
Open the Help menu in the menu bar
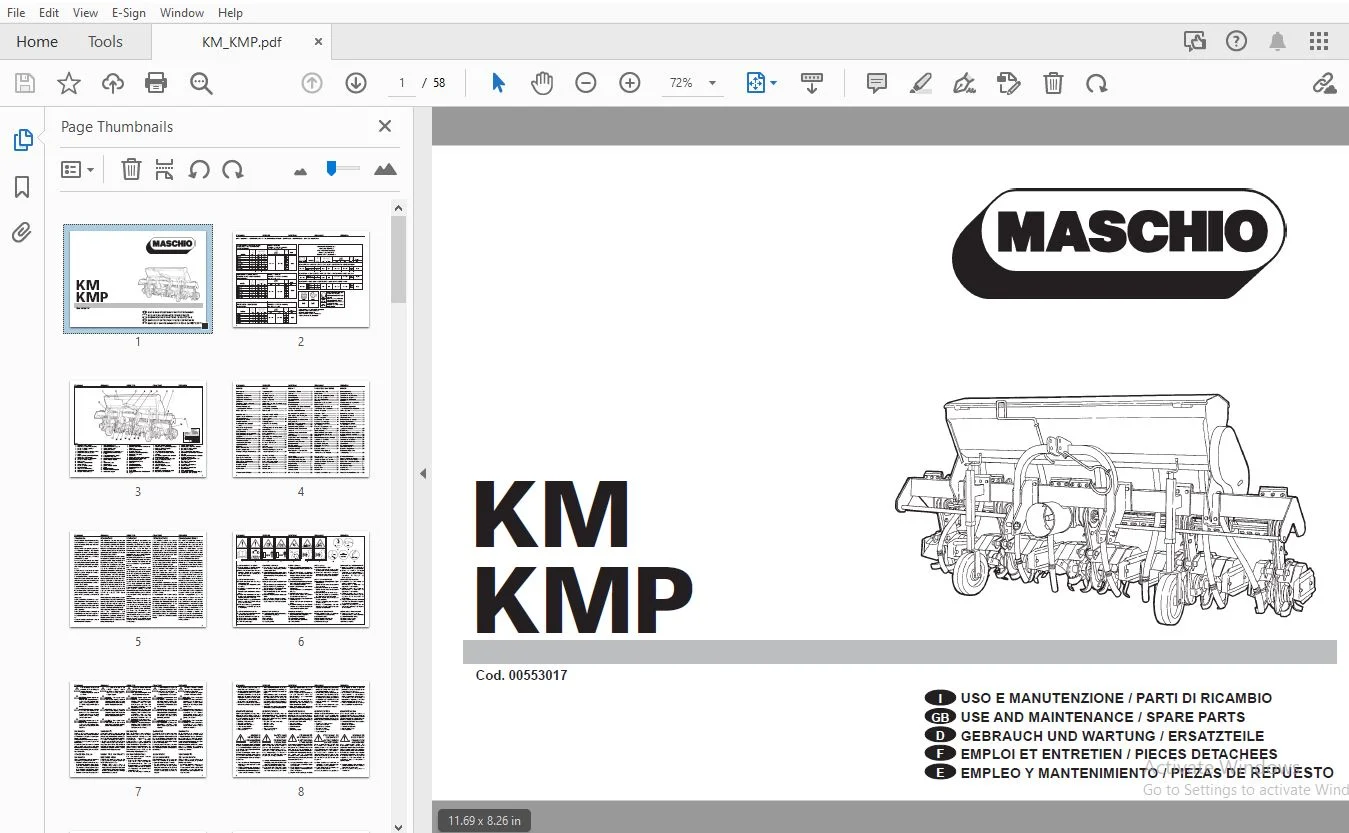(x=230, y=13)
